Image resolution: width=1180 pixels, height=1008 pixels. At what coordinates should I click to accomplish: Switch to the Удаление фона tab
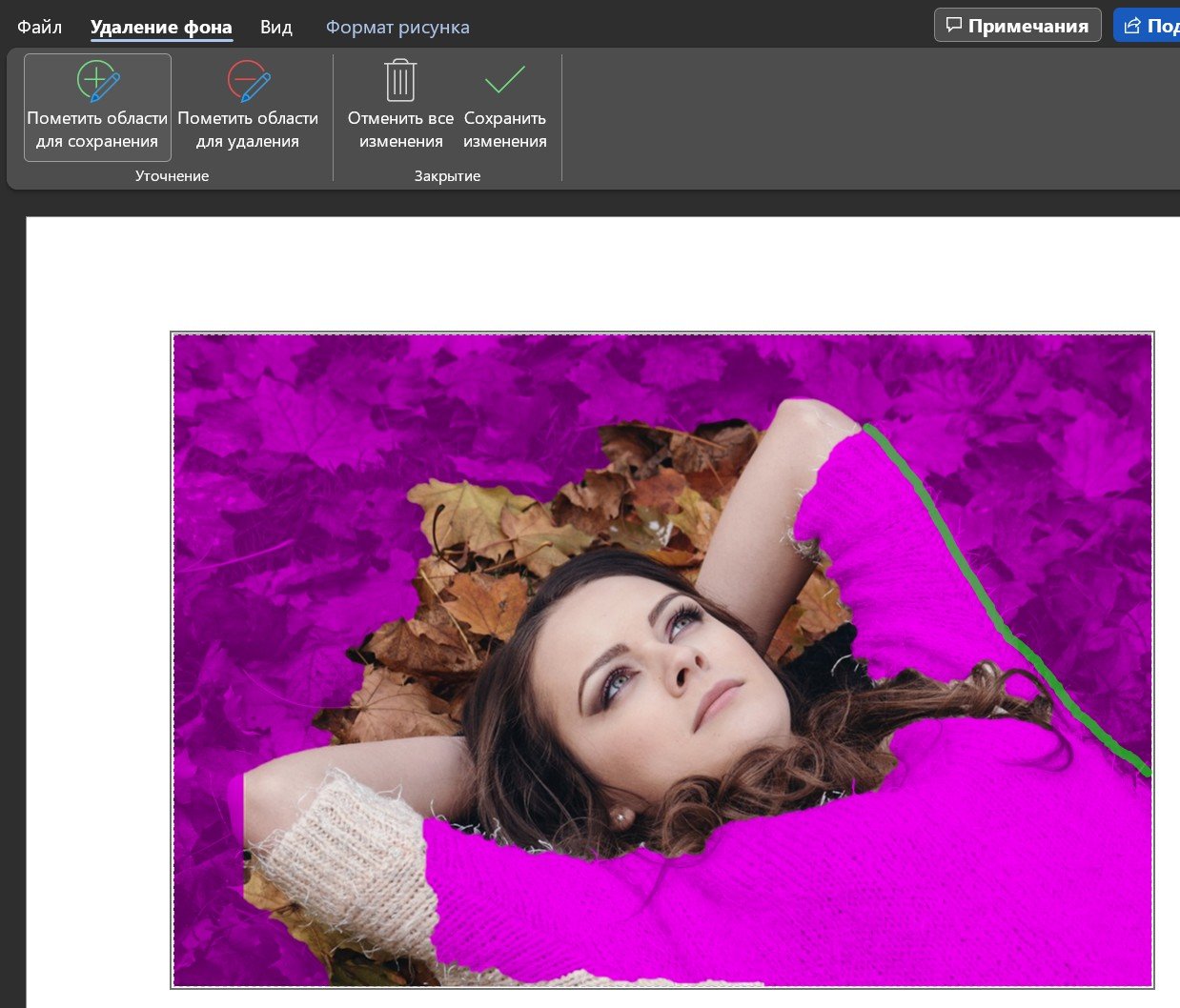point(161,27)
